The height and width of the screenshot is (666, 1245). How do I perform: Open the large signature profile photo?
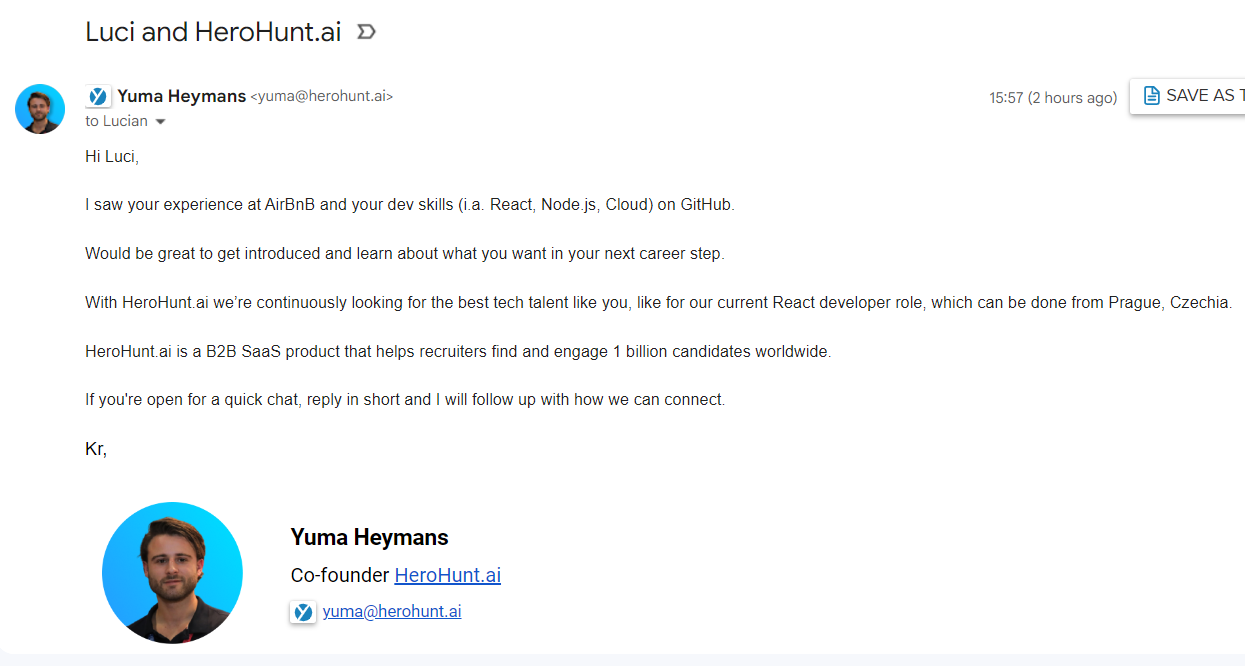(172, 572)
